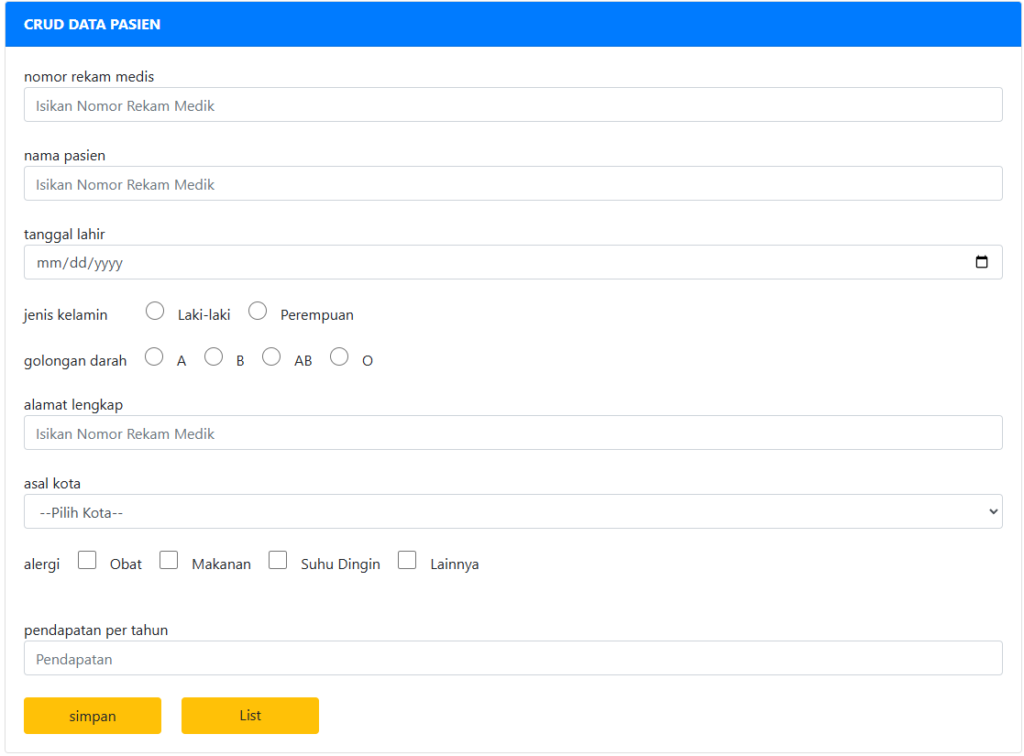Focus the alamat lengkap input field
Image resolution: width=1024 pixels, height=756 pixels.
[x=513, y=433]
